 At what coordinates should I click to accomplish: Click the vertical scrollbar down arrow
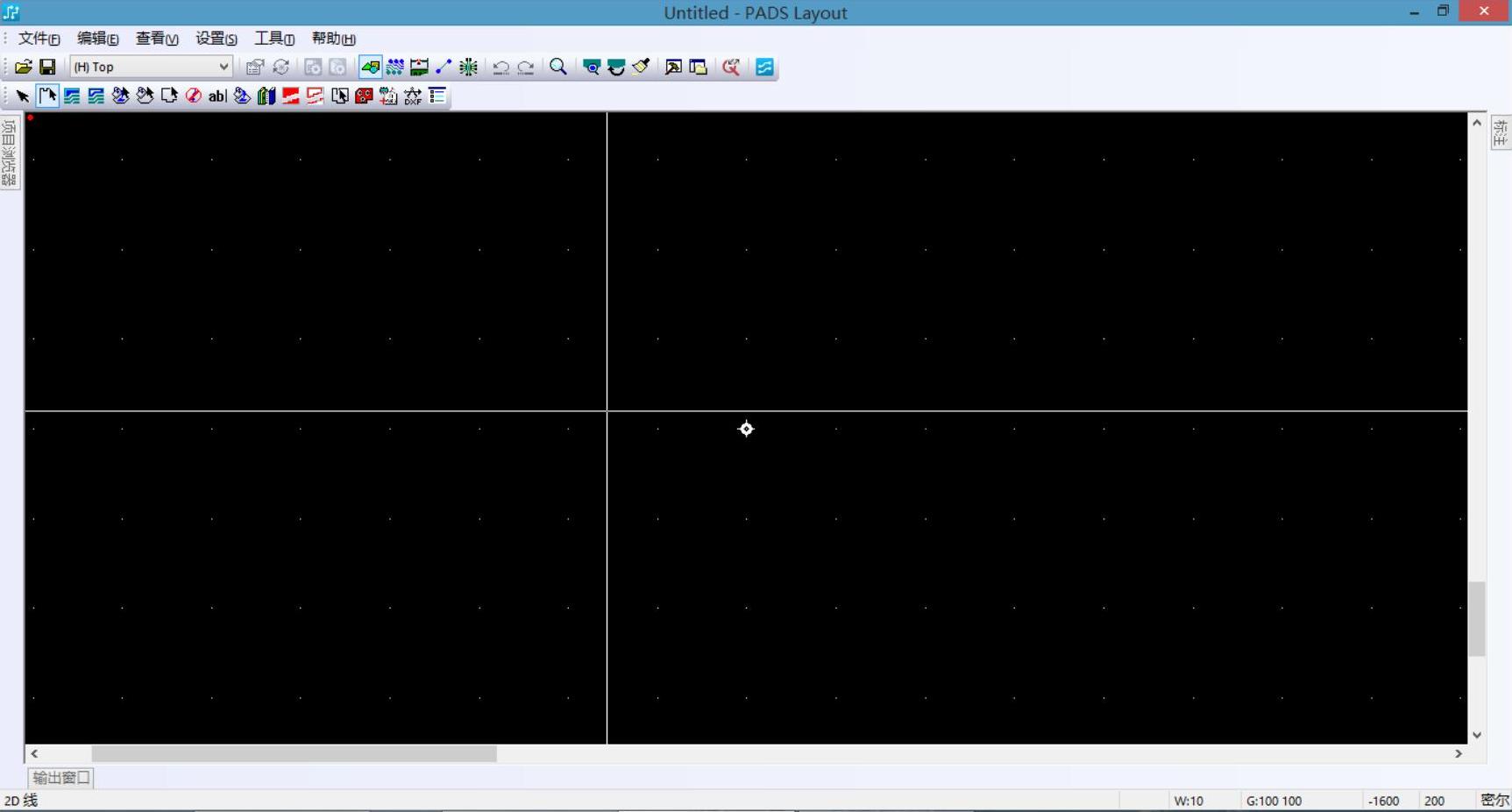1477,735
